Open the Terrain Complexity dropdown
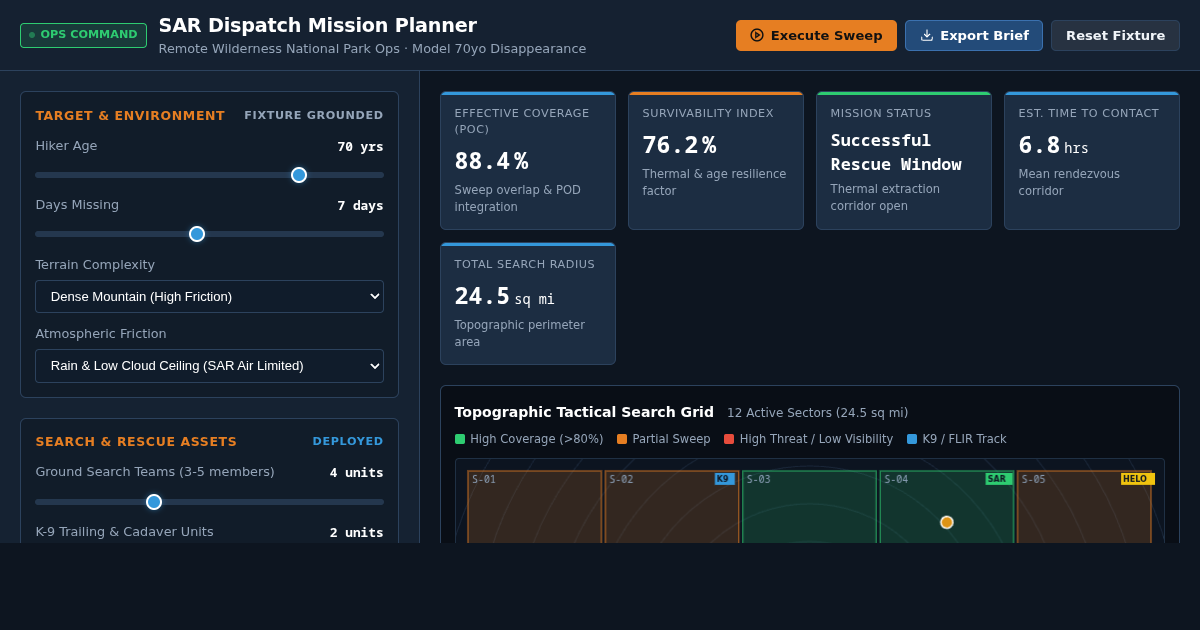This screenshot has width=1200, height=630. tap(209, 296)
